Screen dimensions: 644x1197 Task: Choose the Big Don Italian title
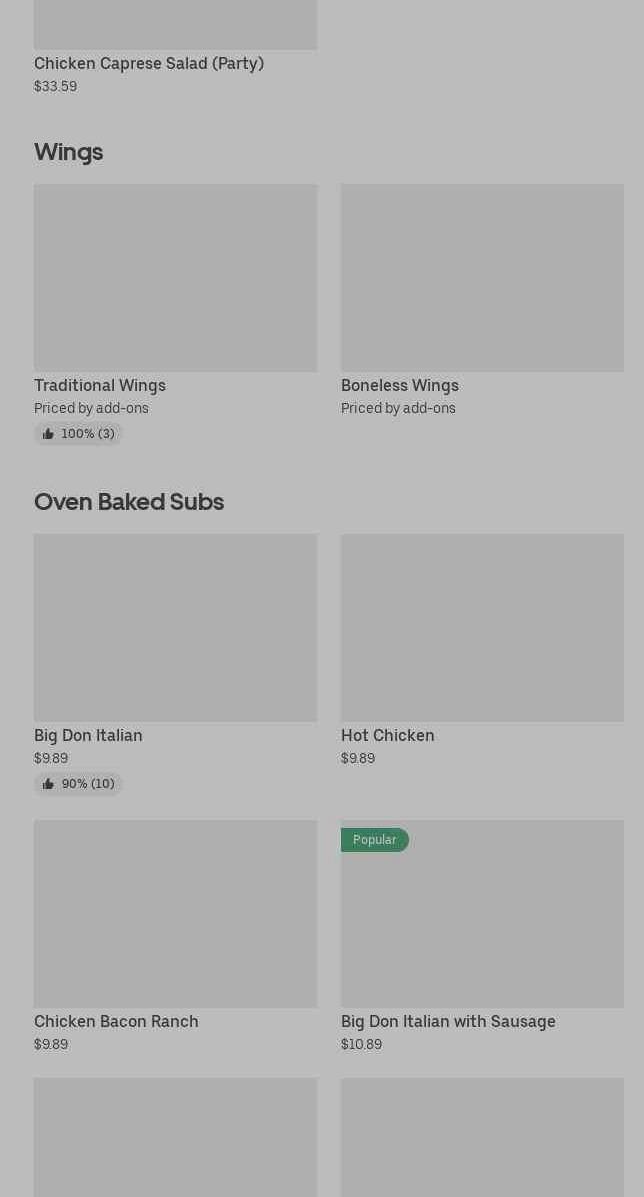coord(89,735)
